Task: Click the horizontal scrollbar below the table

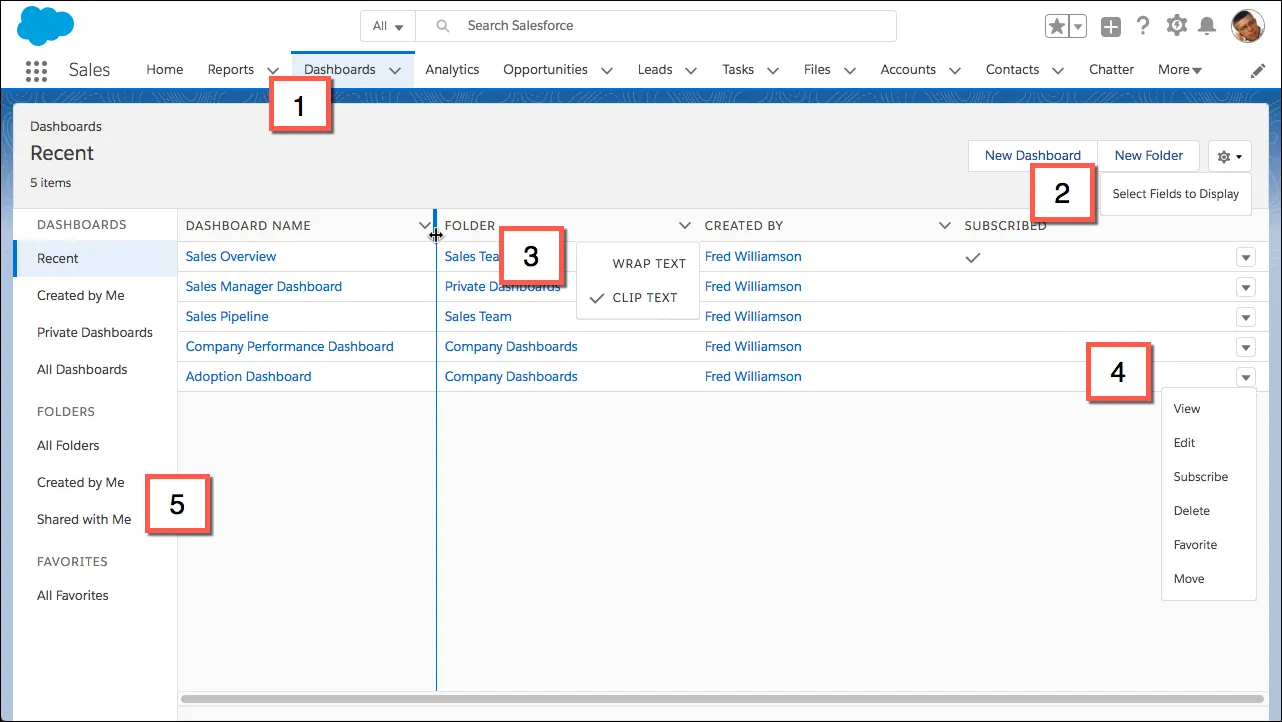Action: [x=721, y=699]
